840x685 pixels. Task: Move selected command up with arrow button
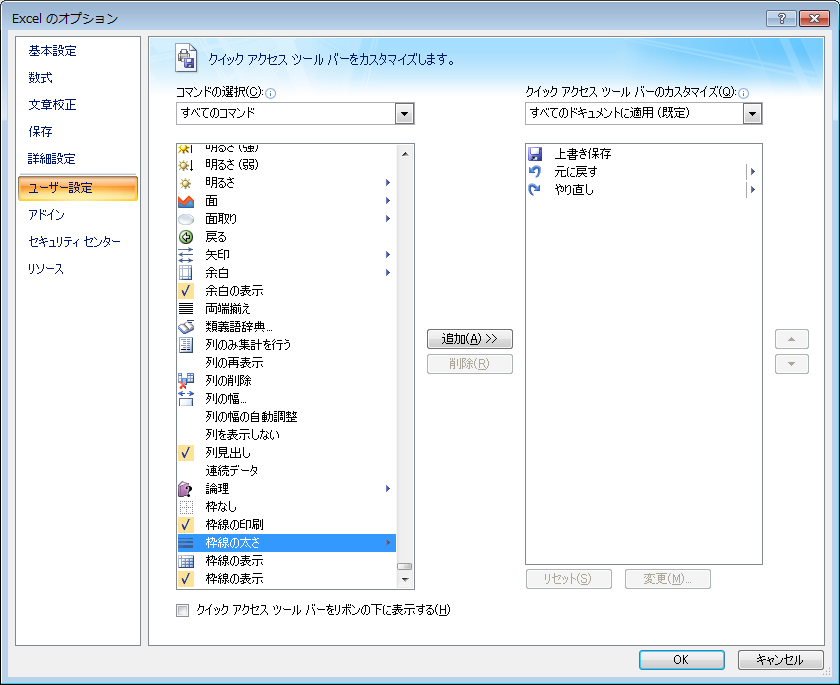(791, 339)
